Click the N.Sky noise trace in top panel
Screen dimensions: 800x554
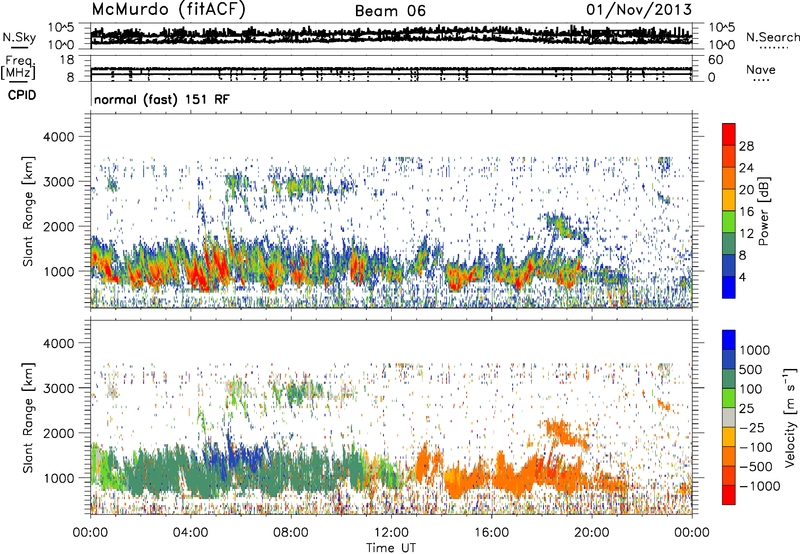tap(391, 36)
